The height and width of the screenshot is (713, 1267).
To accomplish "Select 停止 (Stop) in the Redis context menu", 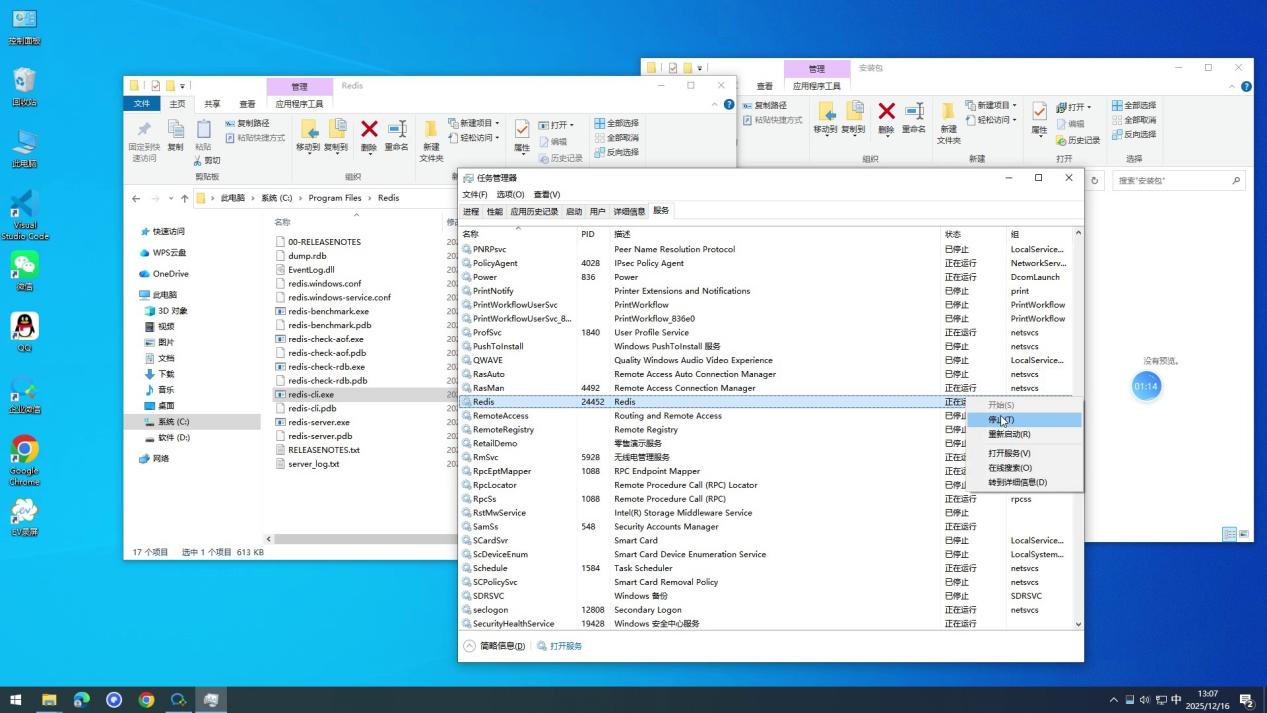I will click(x=1001, y=420).
